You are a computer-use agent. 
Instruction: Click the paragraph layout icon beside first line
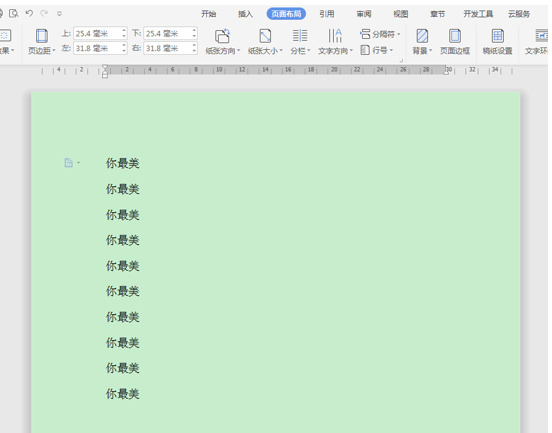69,163
